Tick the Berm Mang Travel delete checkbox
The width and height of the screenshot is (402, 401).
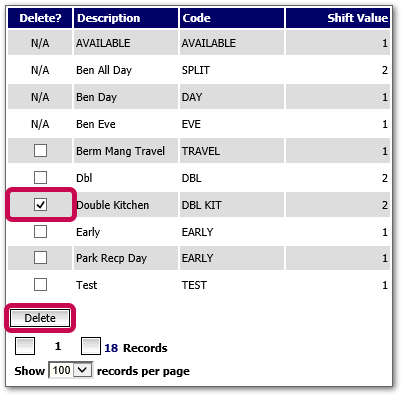pos(40,151)
